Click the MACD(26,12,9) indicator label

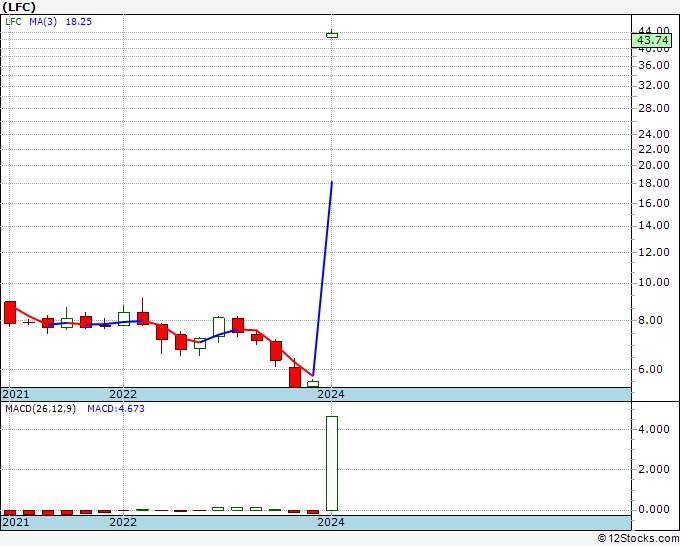pyautogui.click(x=40, y=409)
